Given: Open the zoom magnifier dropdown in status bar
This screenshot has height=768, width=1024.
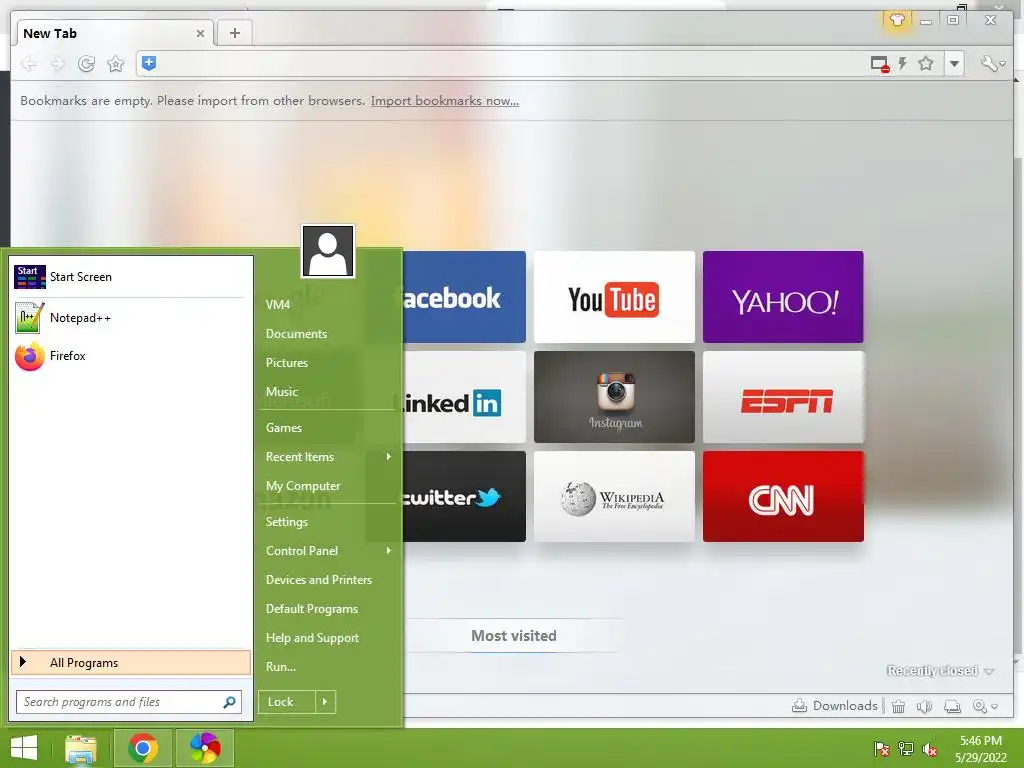Looking at the screenshot, I should (985, 706).
